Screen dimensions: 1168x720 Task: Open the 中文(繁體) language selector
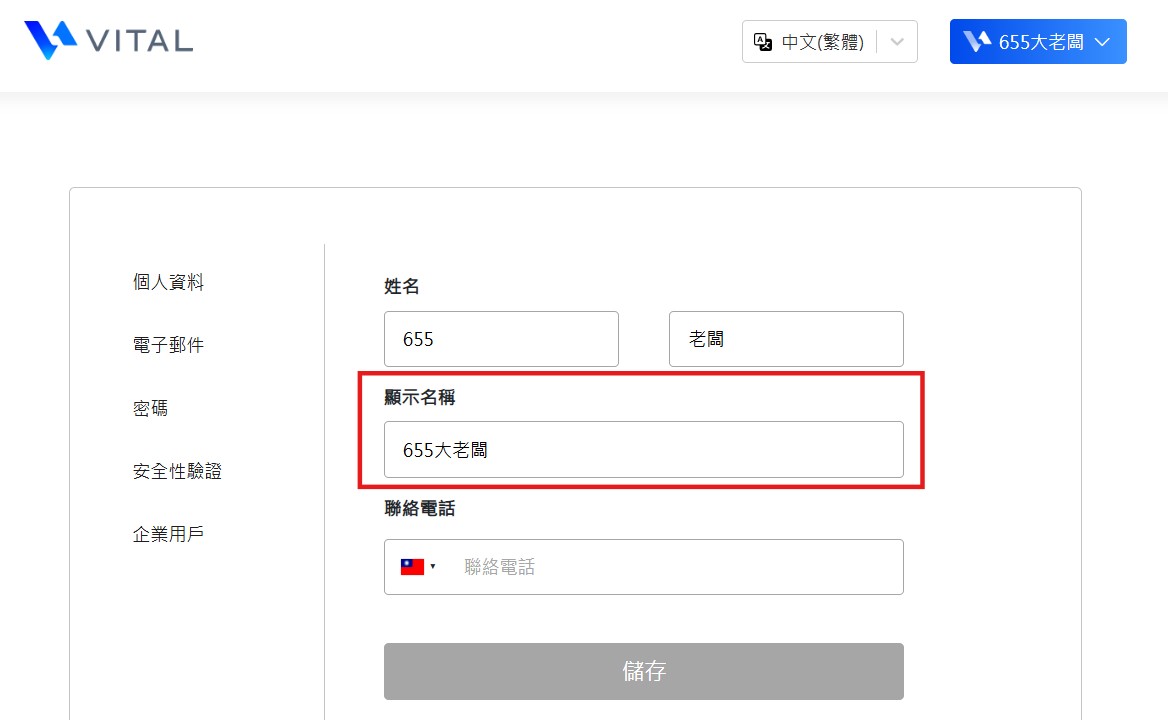click(829, 42)
